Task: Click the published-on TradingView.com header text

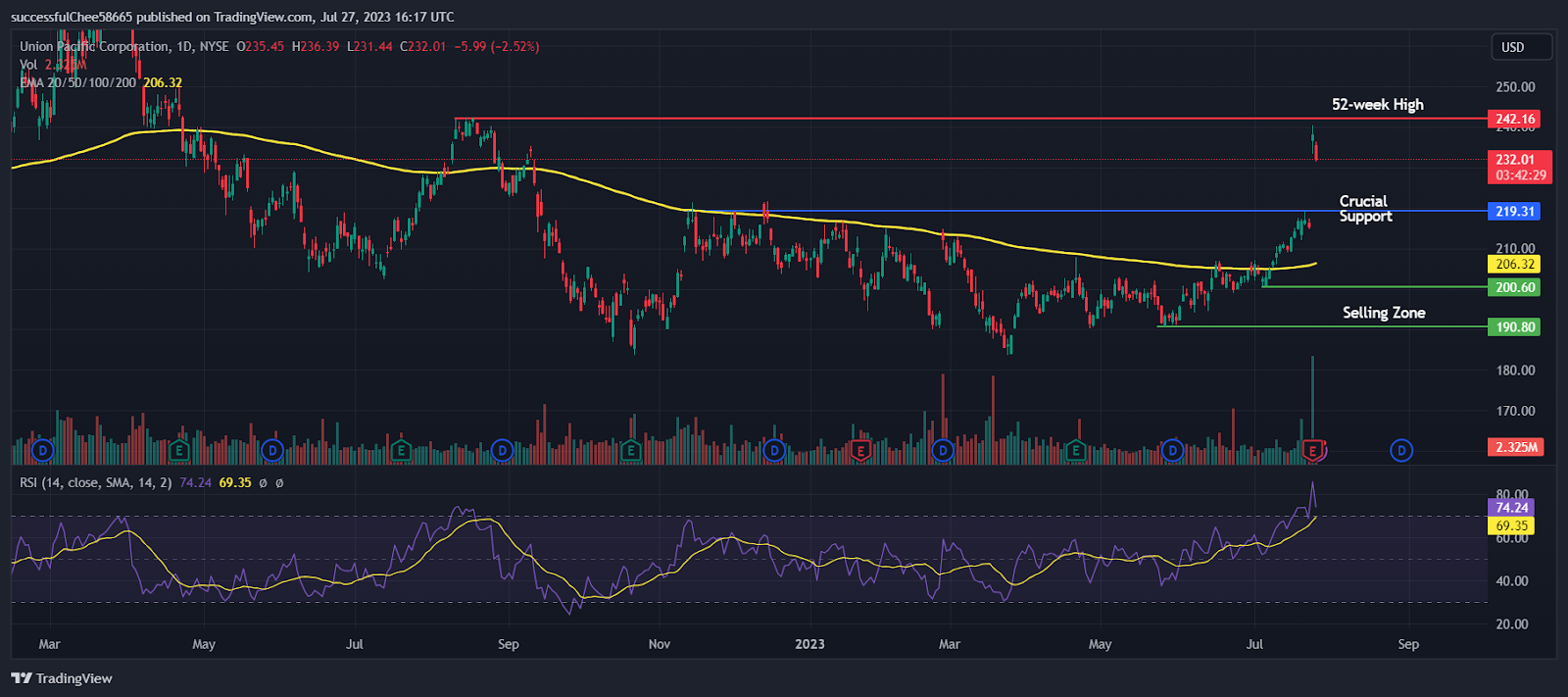Action: 232,17
